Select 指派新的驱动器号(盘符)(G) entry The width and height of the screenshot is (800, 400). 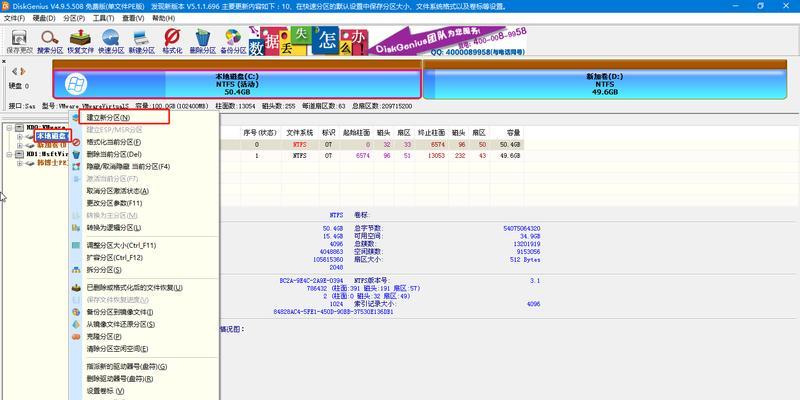click(127, 367)
